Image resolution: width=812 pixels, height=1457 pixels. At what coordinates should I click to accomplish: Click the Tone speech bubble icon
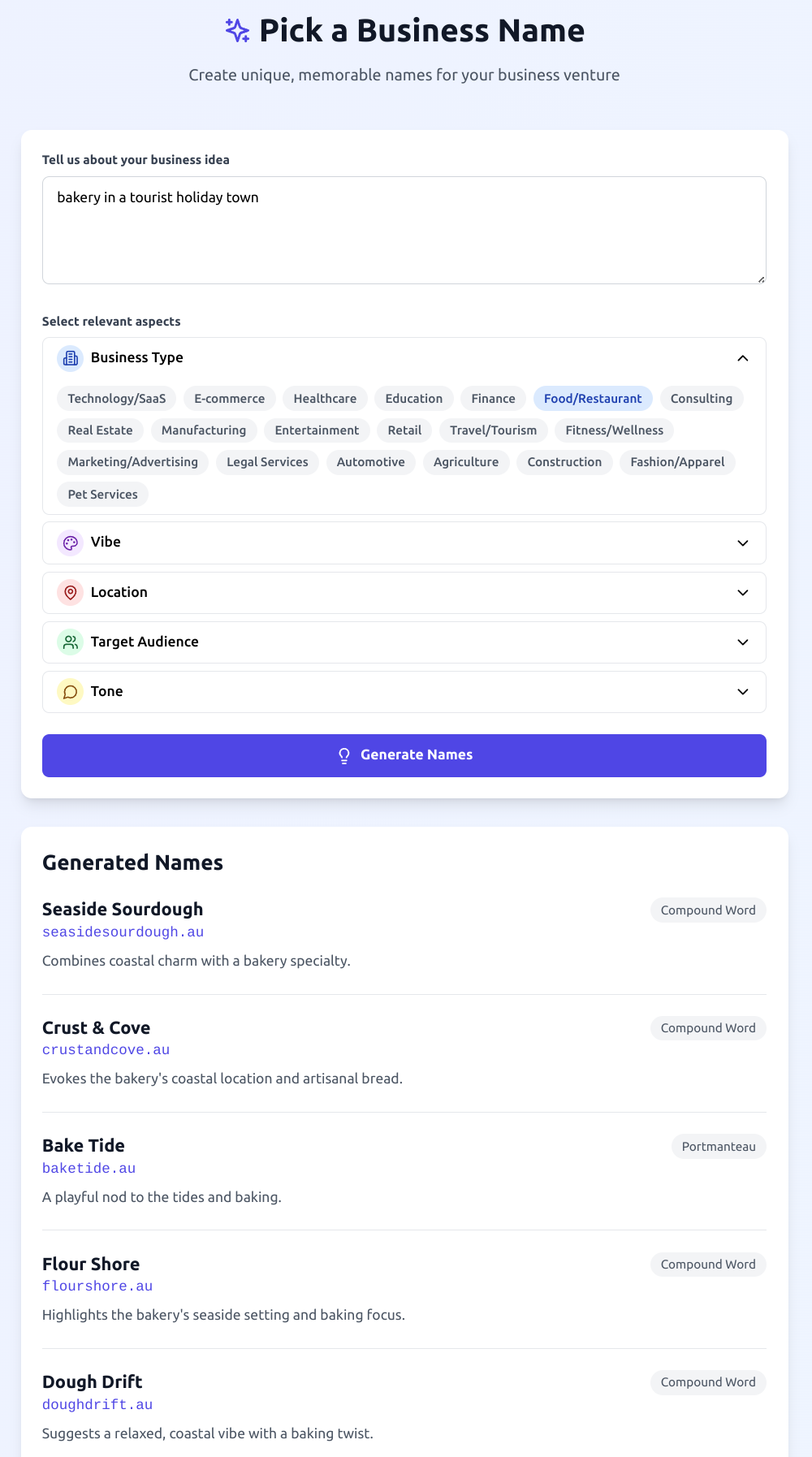click(71, 692)
